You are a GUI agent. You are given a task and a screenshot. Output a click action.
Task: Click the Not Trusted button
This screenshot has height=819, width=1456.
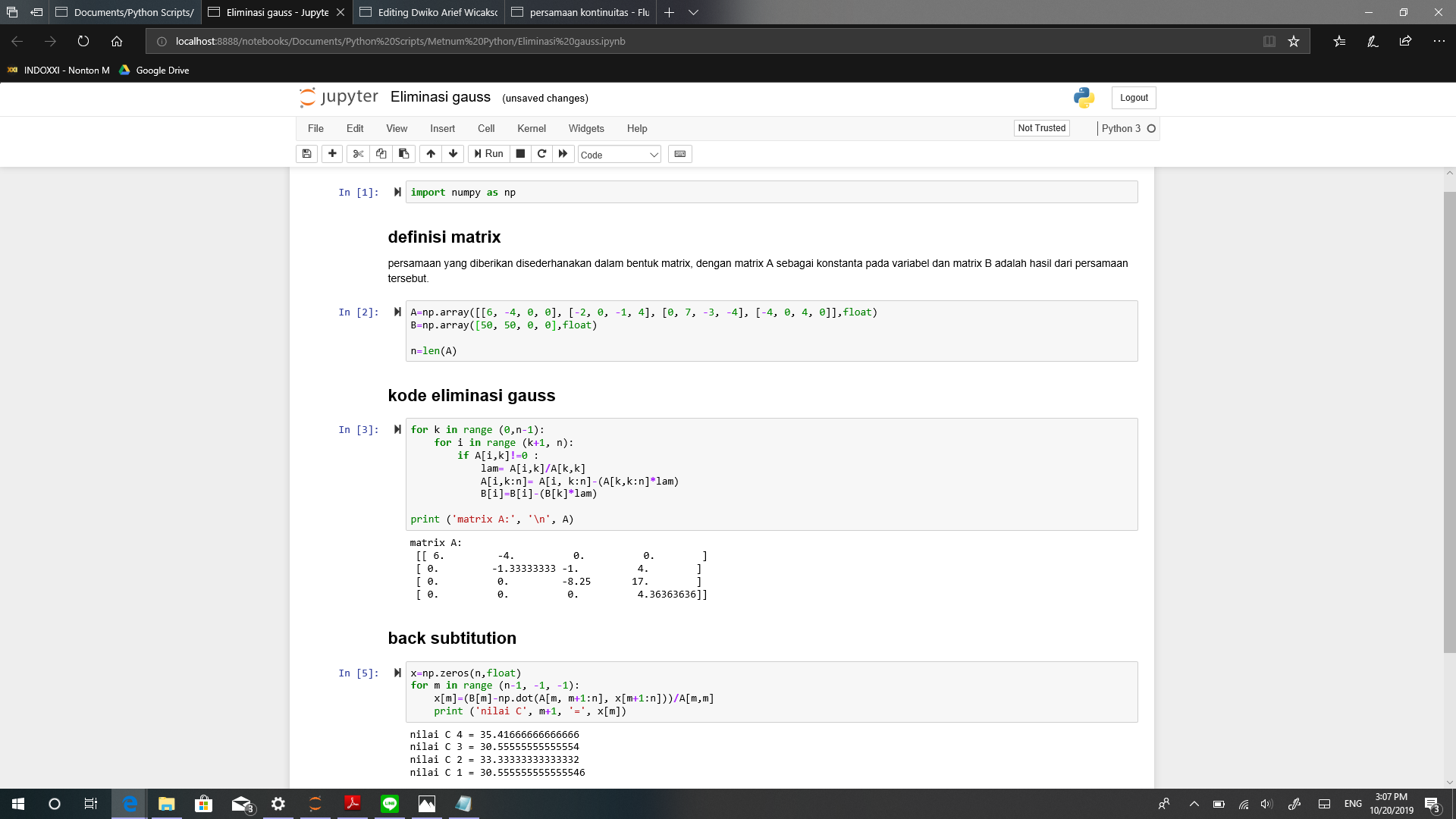point(1041,128)
